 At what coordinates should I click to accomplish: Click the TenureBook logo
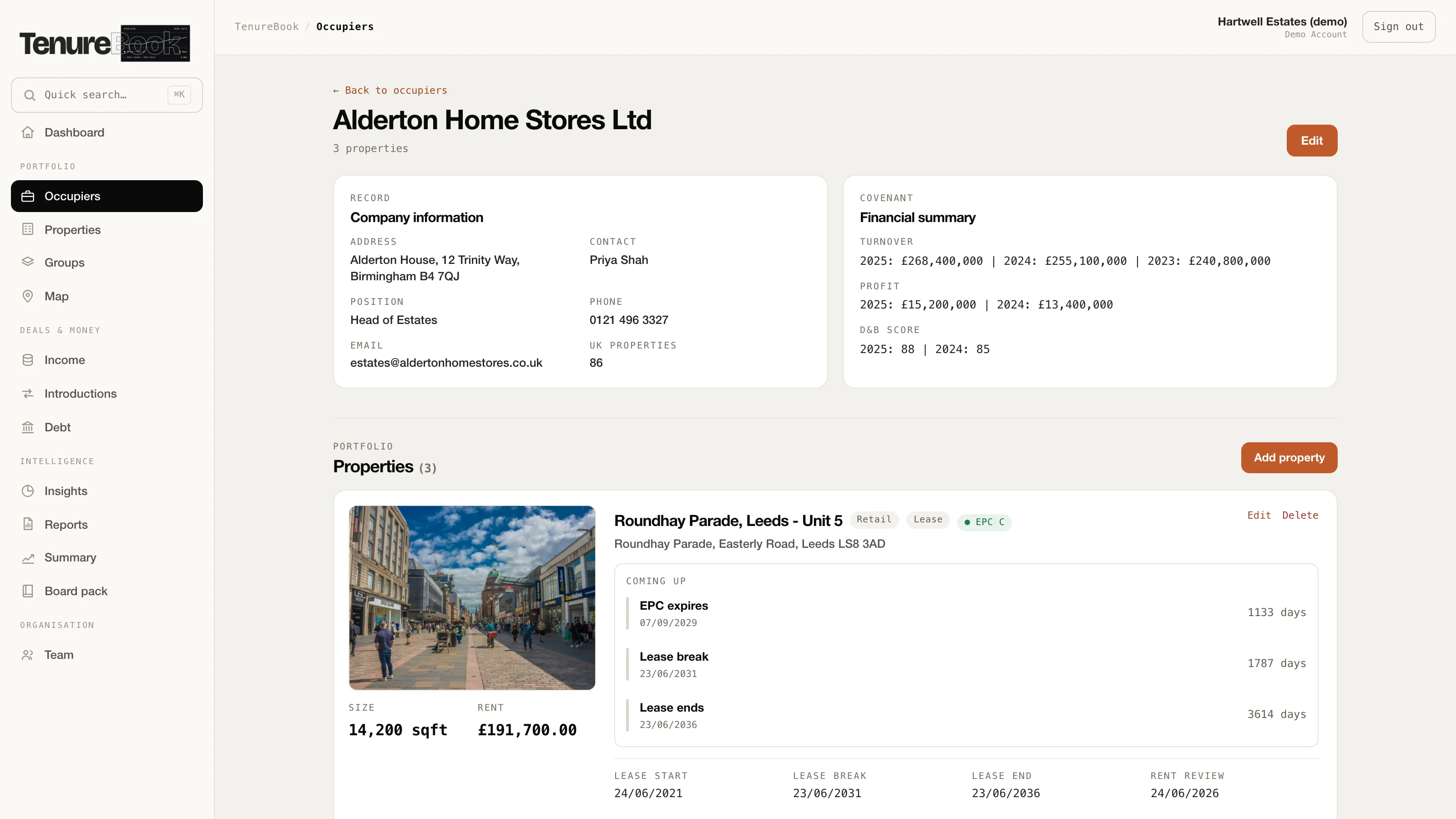[105, 43]
